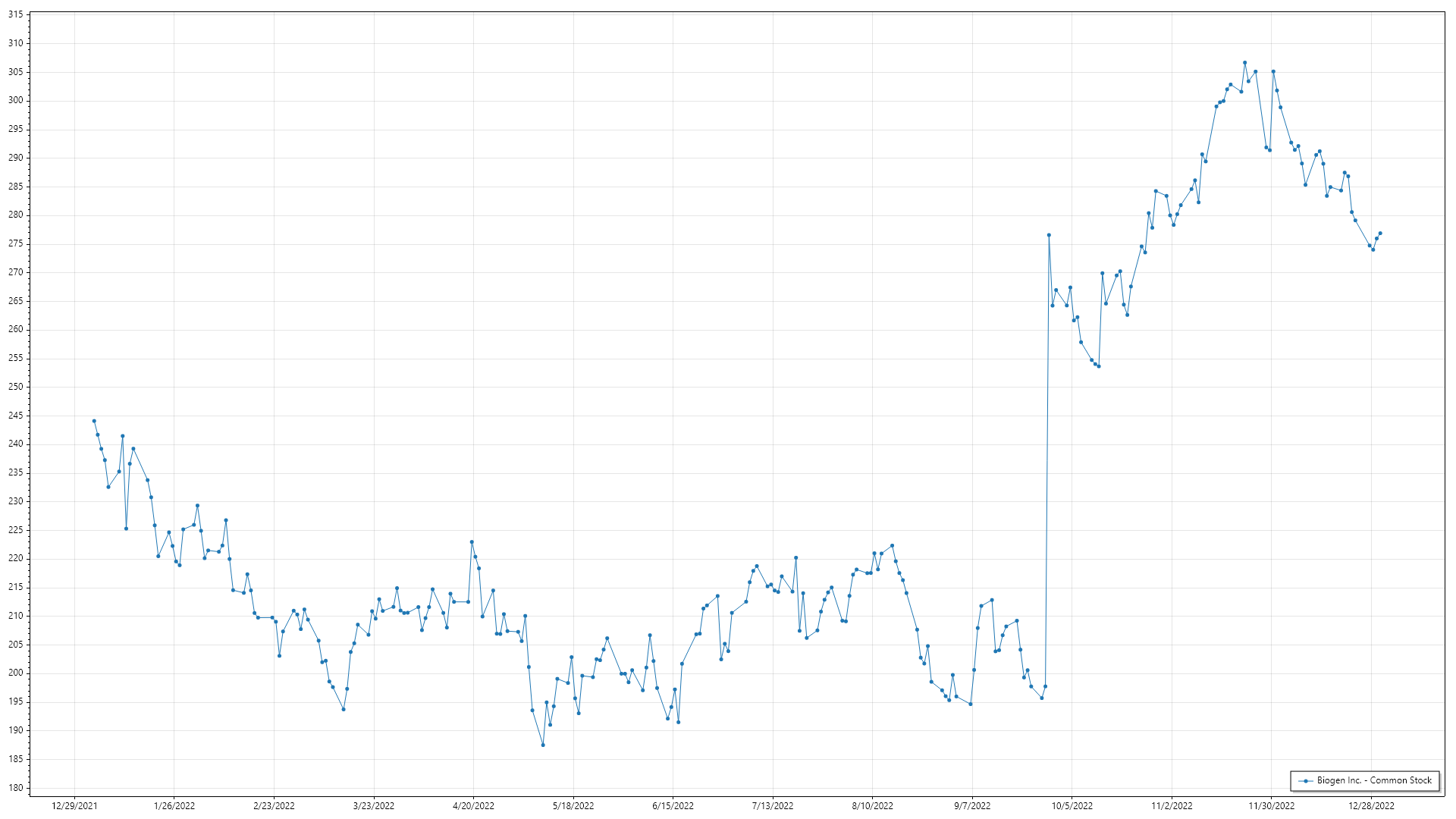Screen dimensions: 1456x819
Task: Select the data point atop the late-September price jump
Action: click(x=1049, y=235)
